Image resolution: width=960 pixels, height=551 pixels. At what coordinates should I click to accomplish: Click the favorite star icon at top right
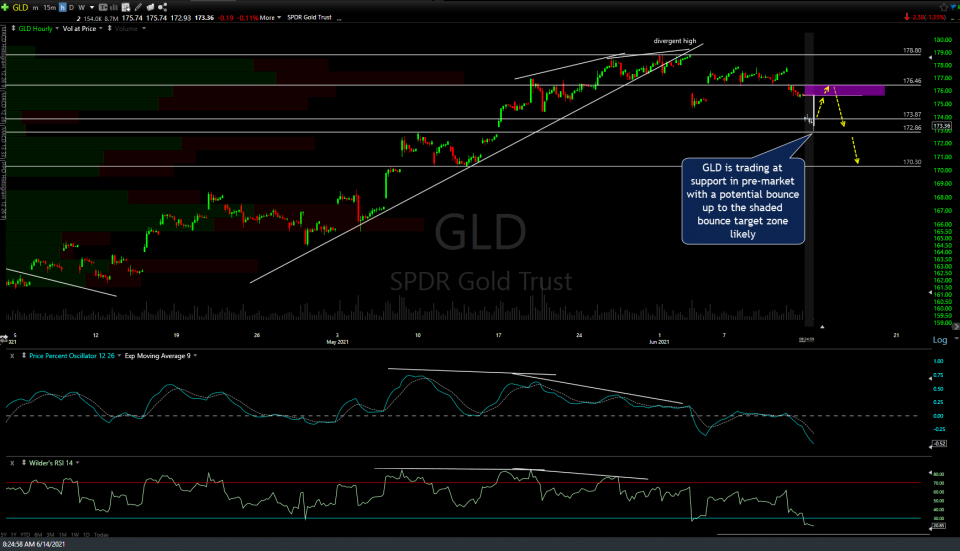943,7
